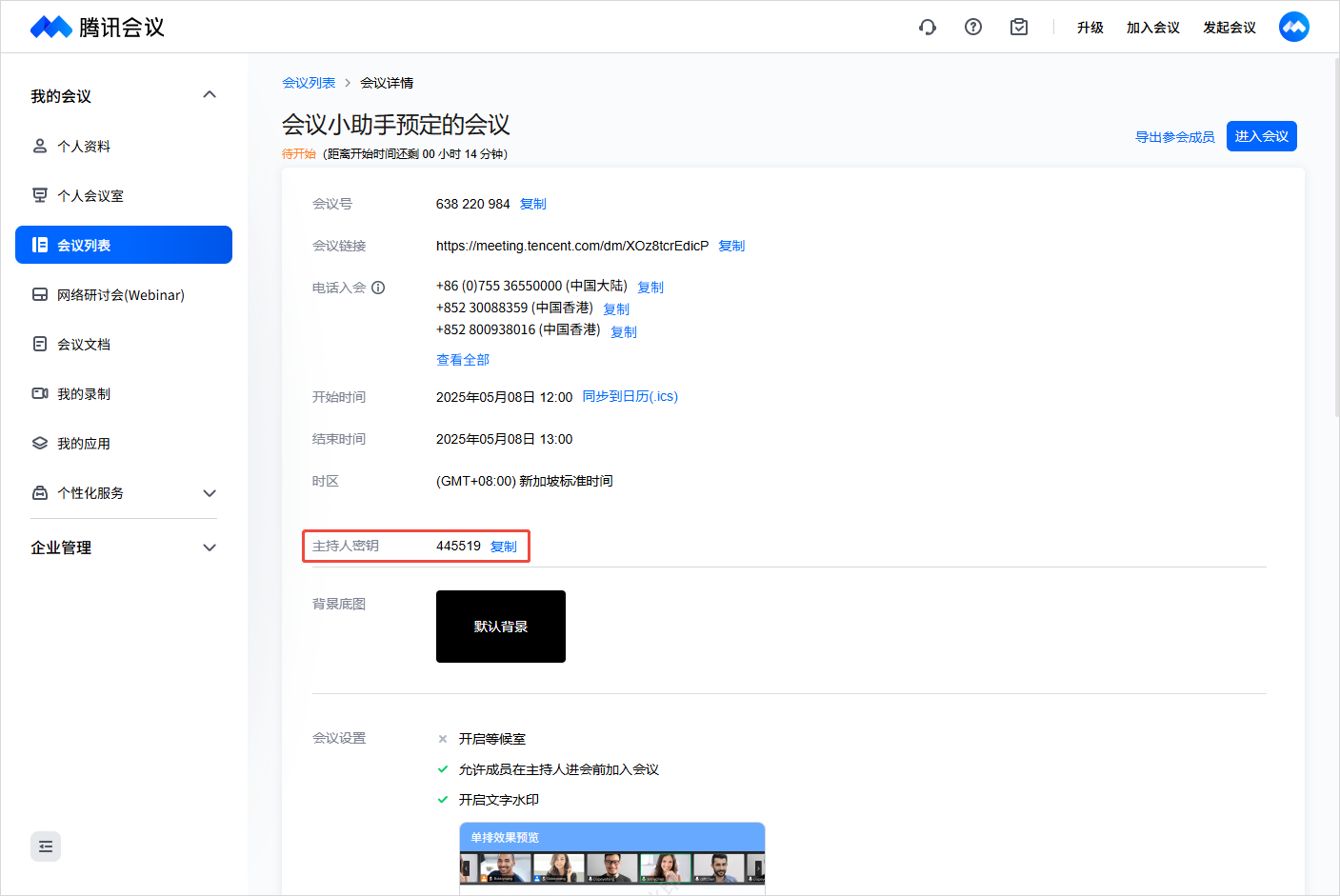Click the check mark beside 允许成员在主持人进会前加入会议
Screen dimensions: 1340x896
pos(443,769)
